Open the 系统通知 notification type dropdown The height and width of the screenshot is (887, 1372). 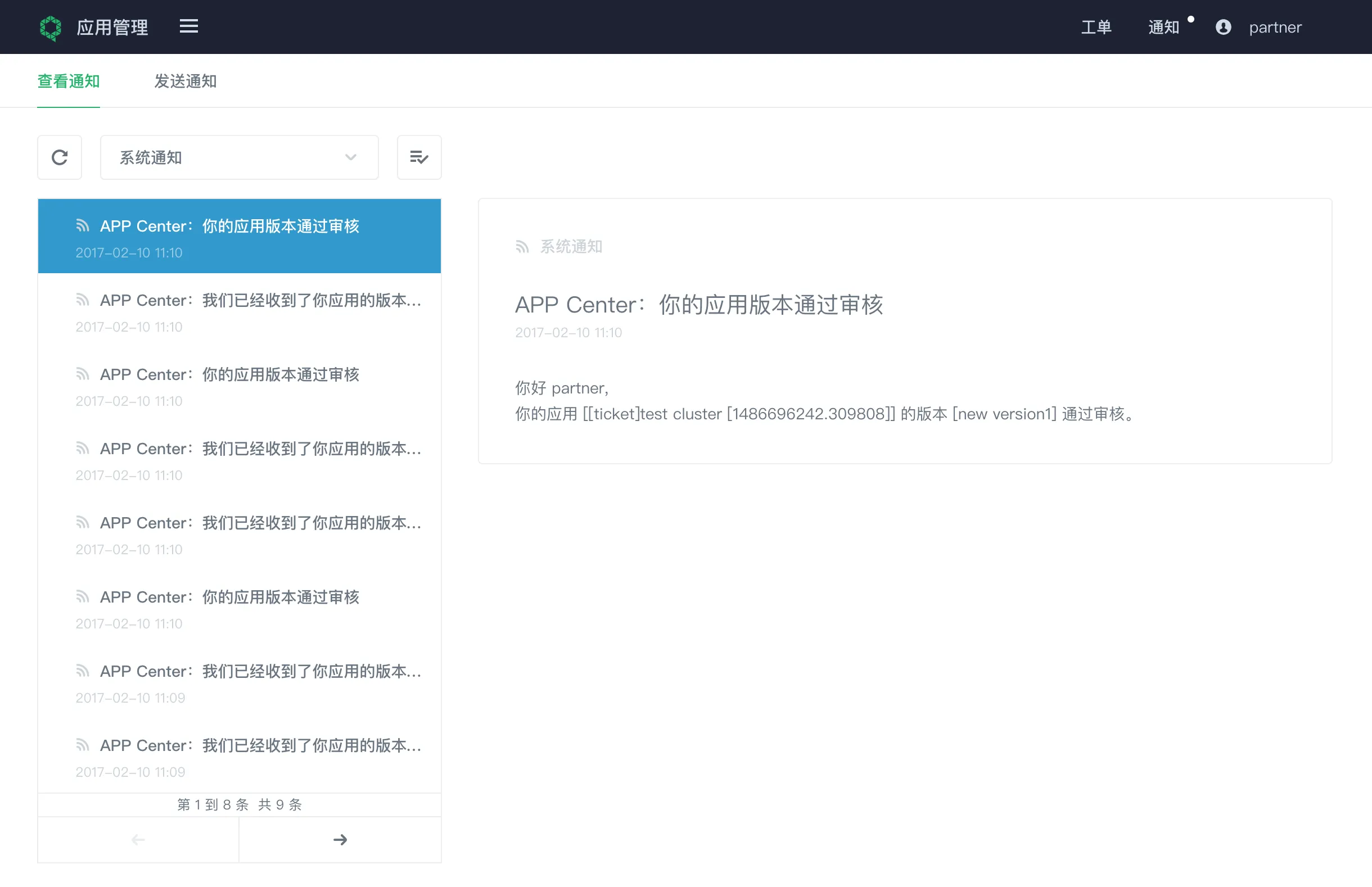tap(239, 157)
